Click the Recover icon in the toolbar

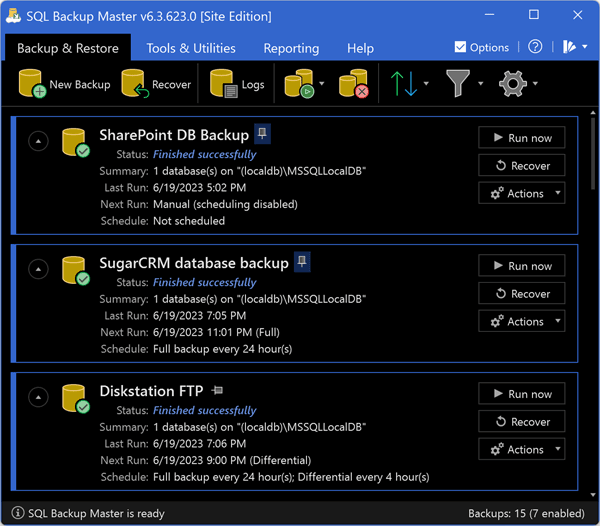point(135,84)
